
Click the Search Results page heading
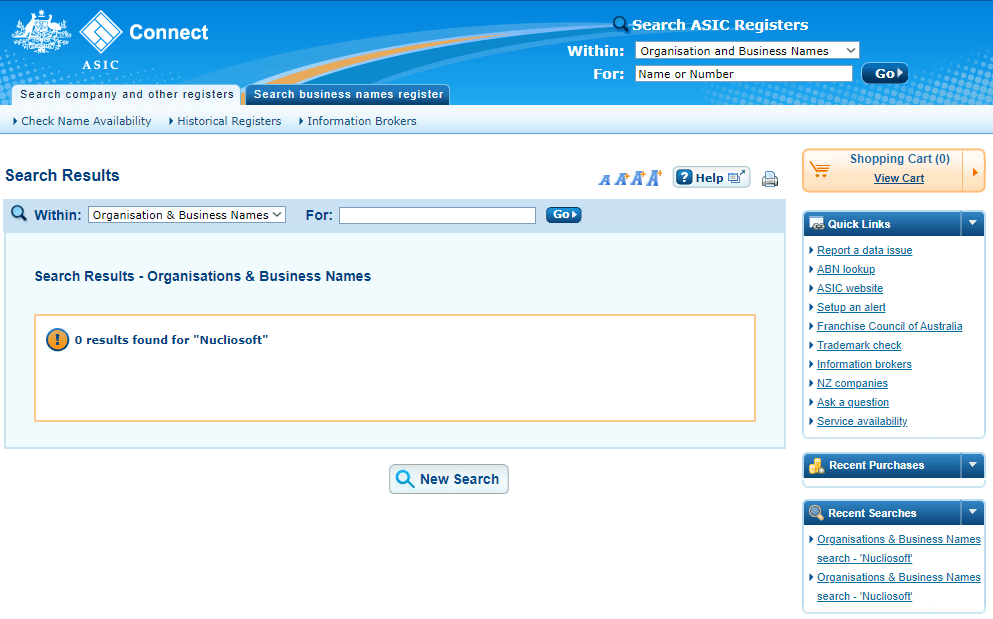tap(62, 175)
